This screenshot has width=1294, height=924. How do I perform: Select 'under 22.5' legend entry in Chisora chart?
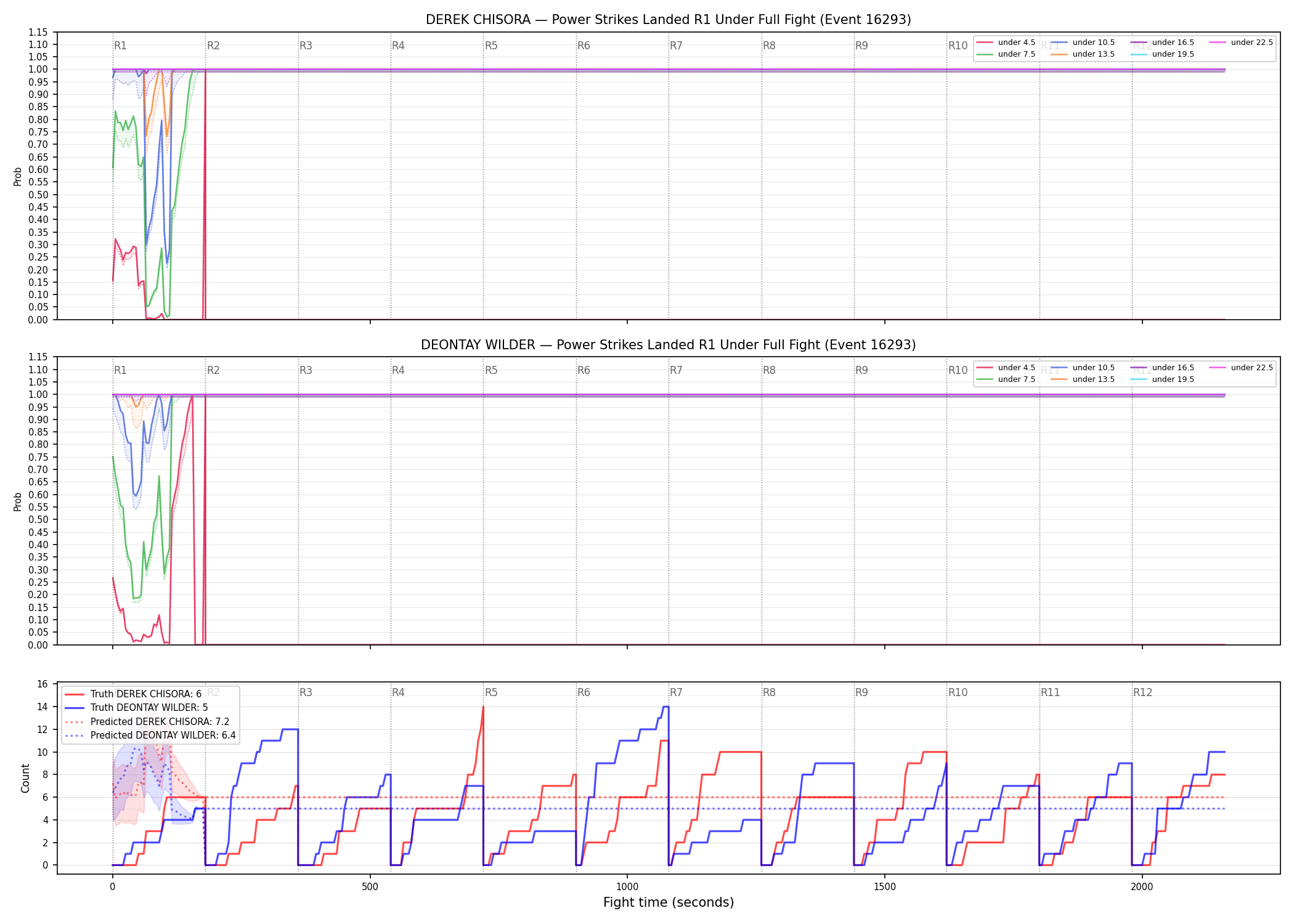pyautogui.click(x=1241, y=43)
